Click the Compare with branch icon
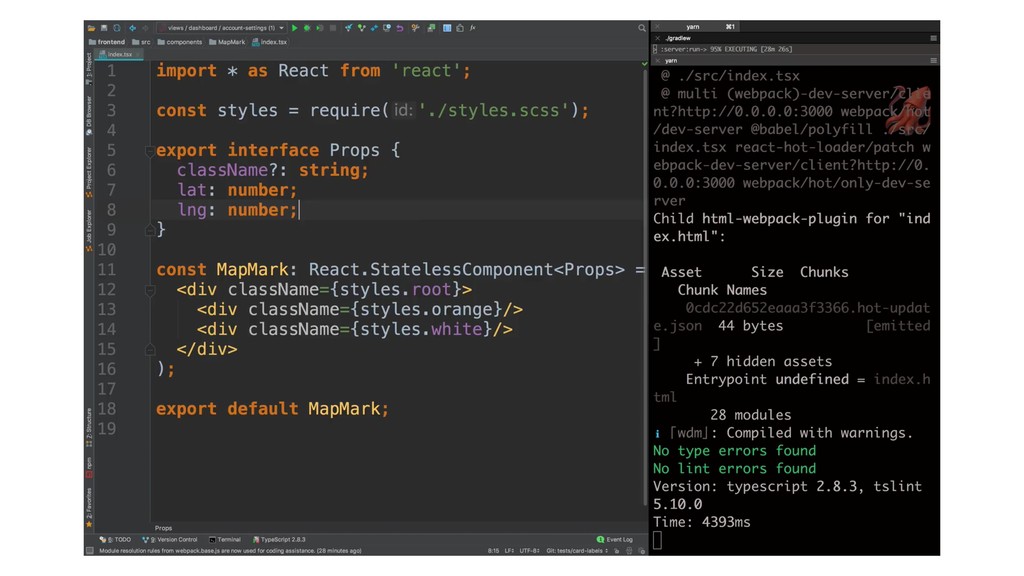 374,28
